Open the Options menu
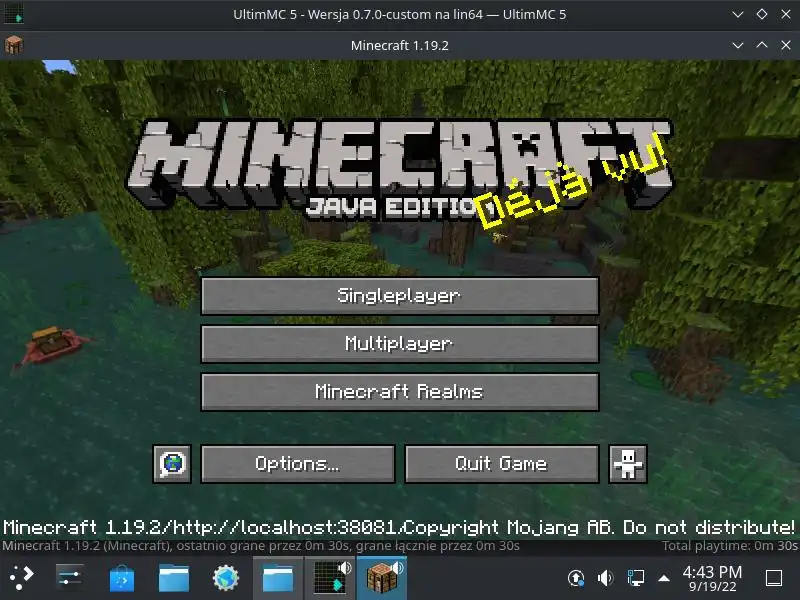This screenshot has height=600, width=800. (298, 464)
